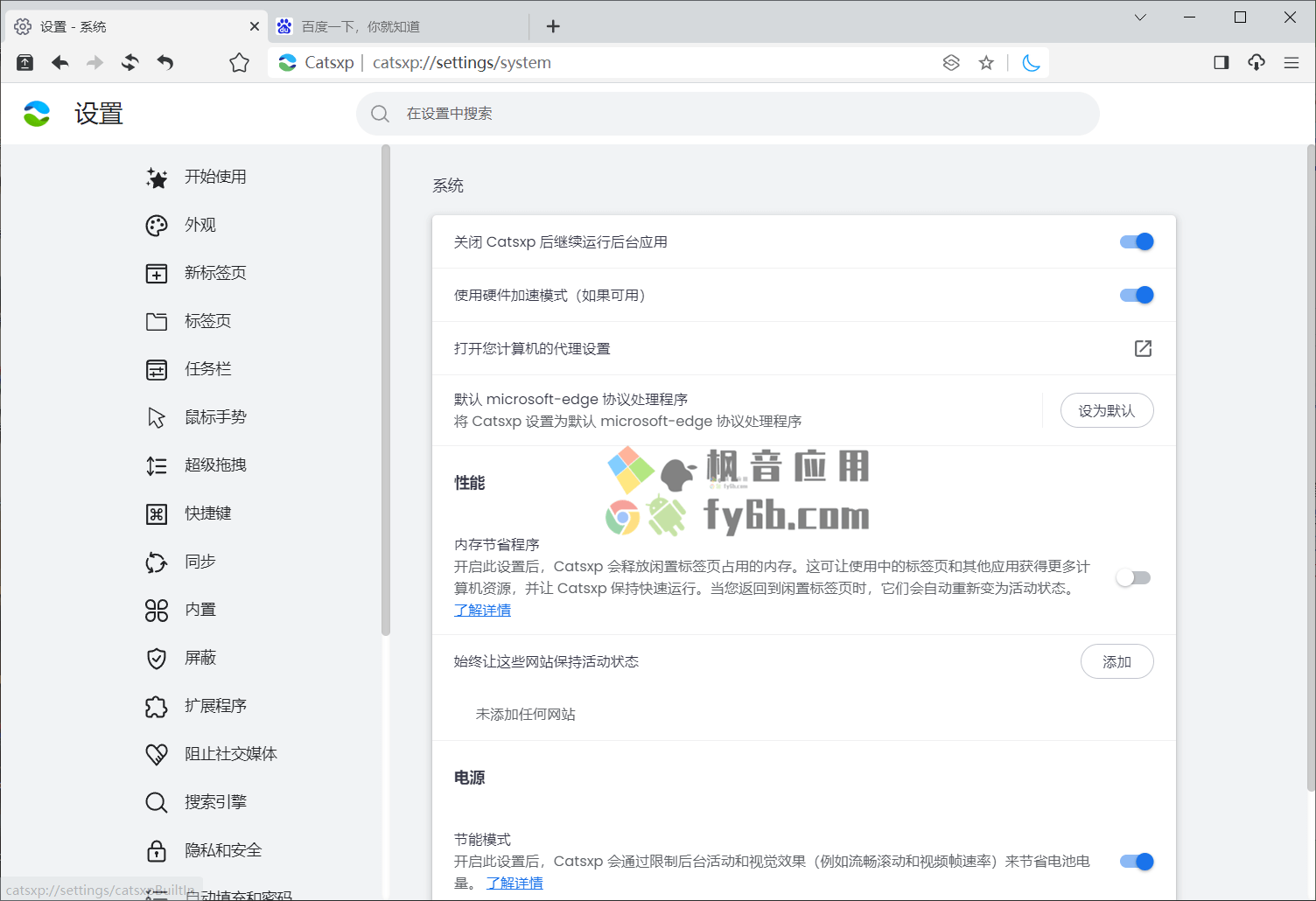Disable the 节能模式 switch
The height and width of the screenshot is (901, 1316).
[x=1137, y=862]
